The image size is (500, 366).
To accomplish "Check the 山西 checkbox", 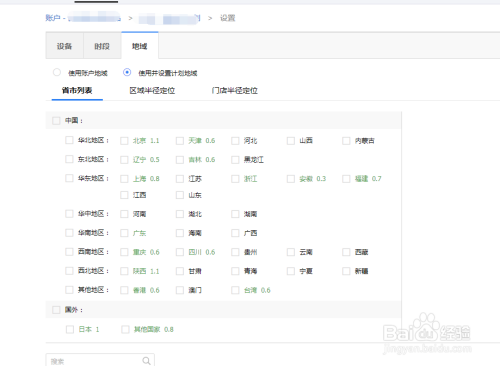I will point(291,141).
